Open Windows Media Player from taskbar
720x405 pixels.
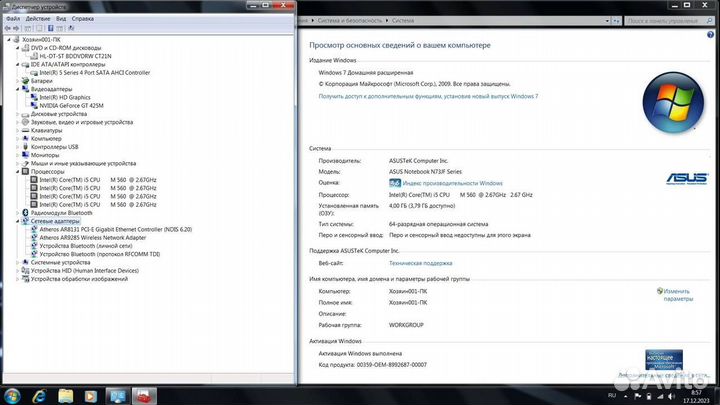click(x=90, y=396)
